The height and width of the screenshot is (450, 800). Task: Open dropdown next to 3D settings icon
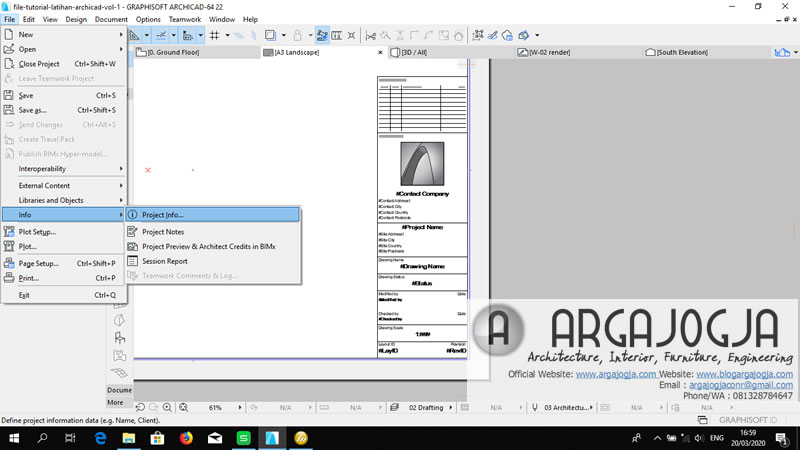pyautogui.click(x=537, y=35)
